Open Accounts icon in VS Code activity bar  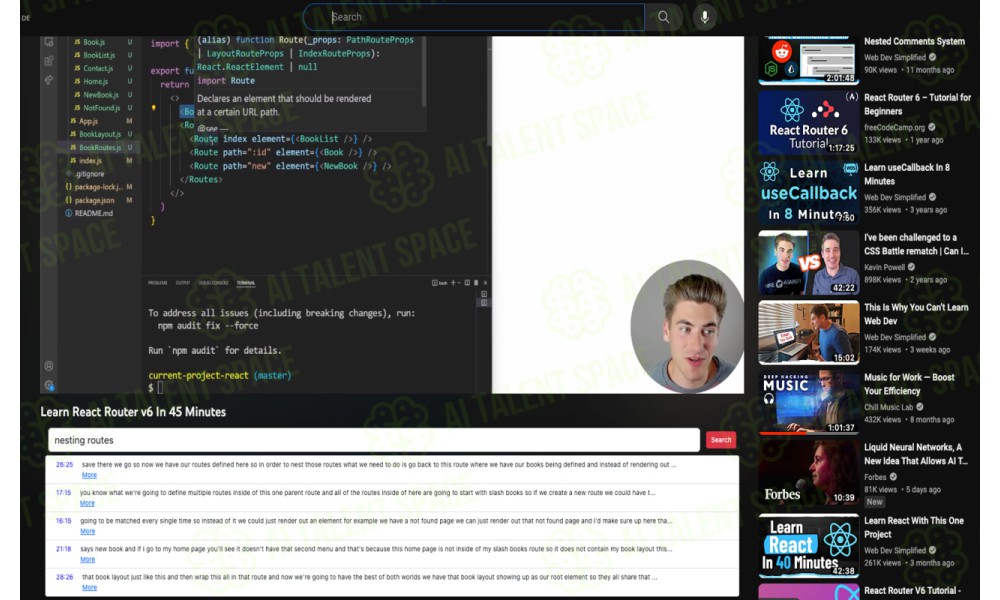pos(49,366)
